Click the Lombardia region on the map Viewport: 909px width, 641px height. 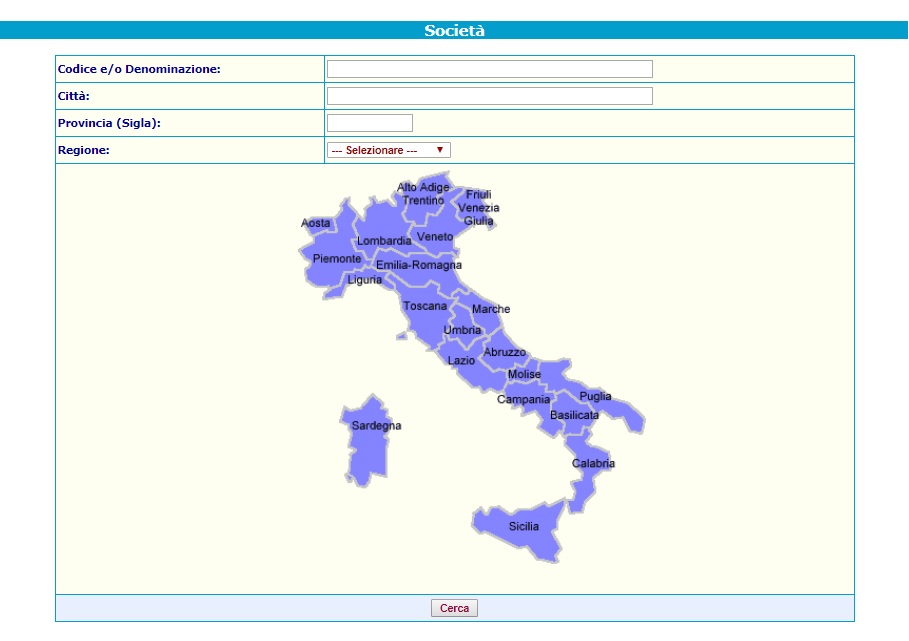(x=383, y=241)
